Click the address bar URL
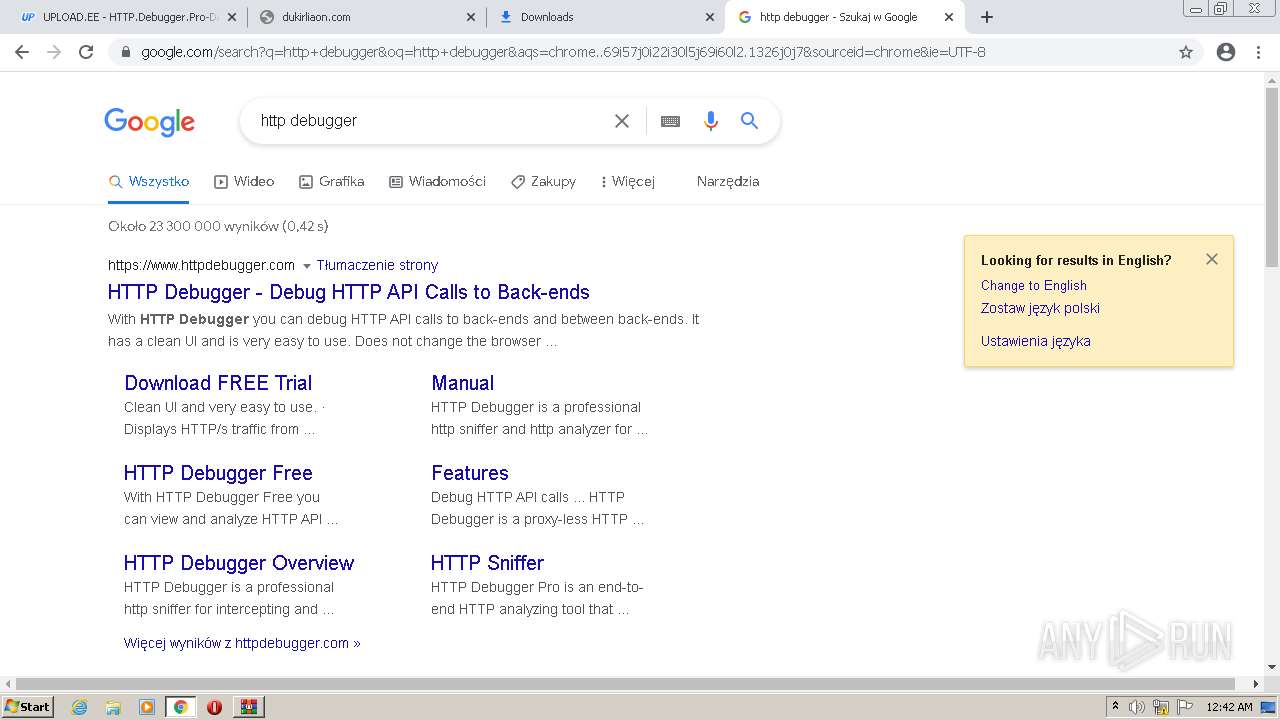This screenshot has width=1280, height=720. pos(563,52)
